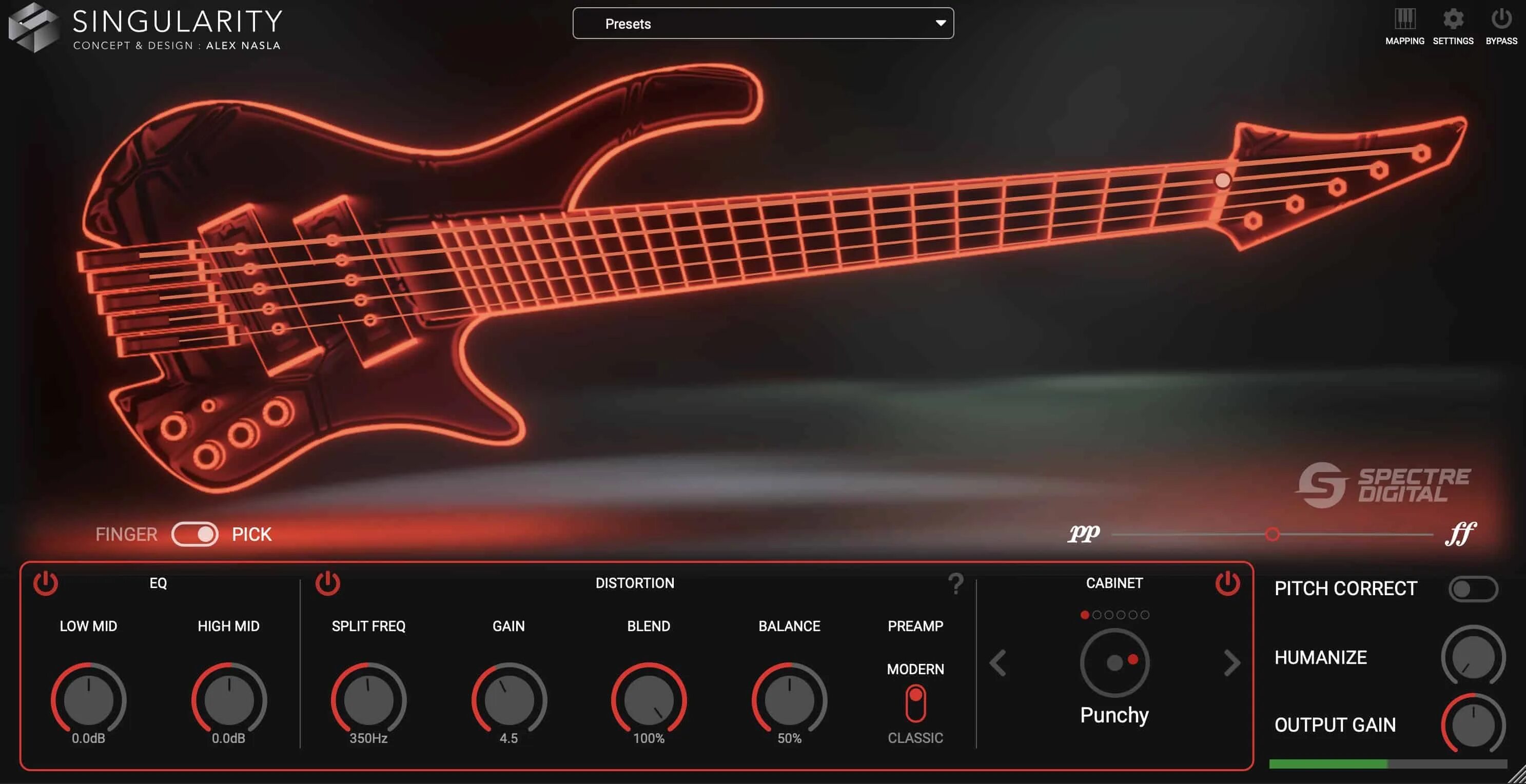Viewport: 1526px width, 784px height.
Task: Go to next cabinet with right chevron
Action: pos(1232,662)
